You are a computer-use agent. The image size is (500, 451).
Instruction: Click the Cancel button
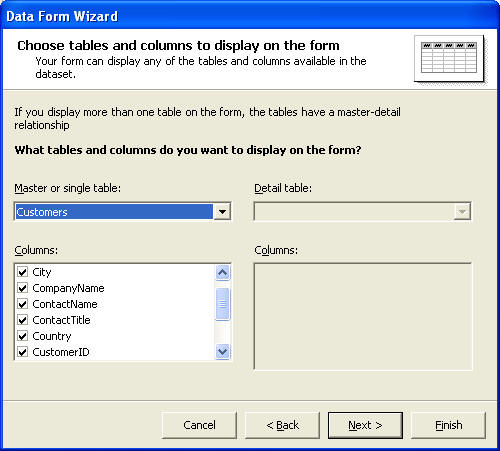[199, 425]
